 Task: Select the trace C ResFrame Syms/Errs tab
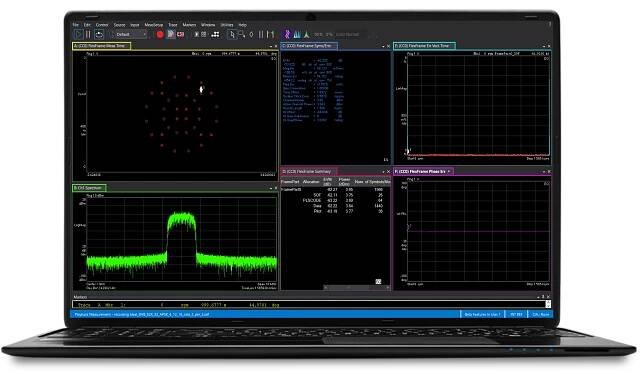tap(309, 46)
